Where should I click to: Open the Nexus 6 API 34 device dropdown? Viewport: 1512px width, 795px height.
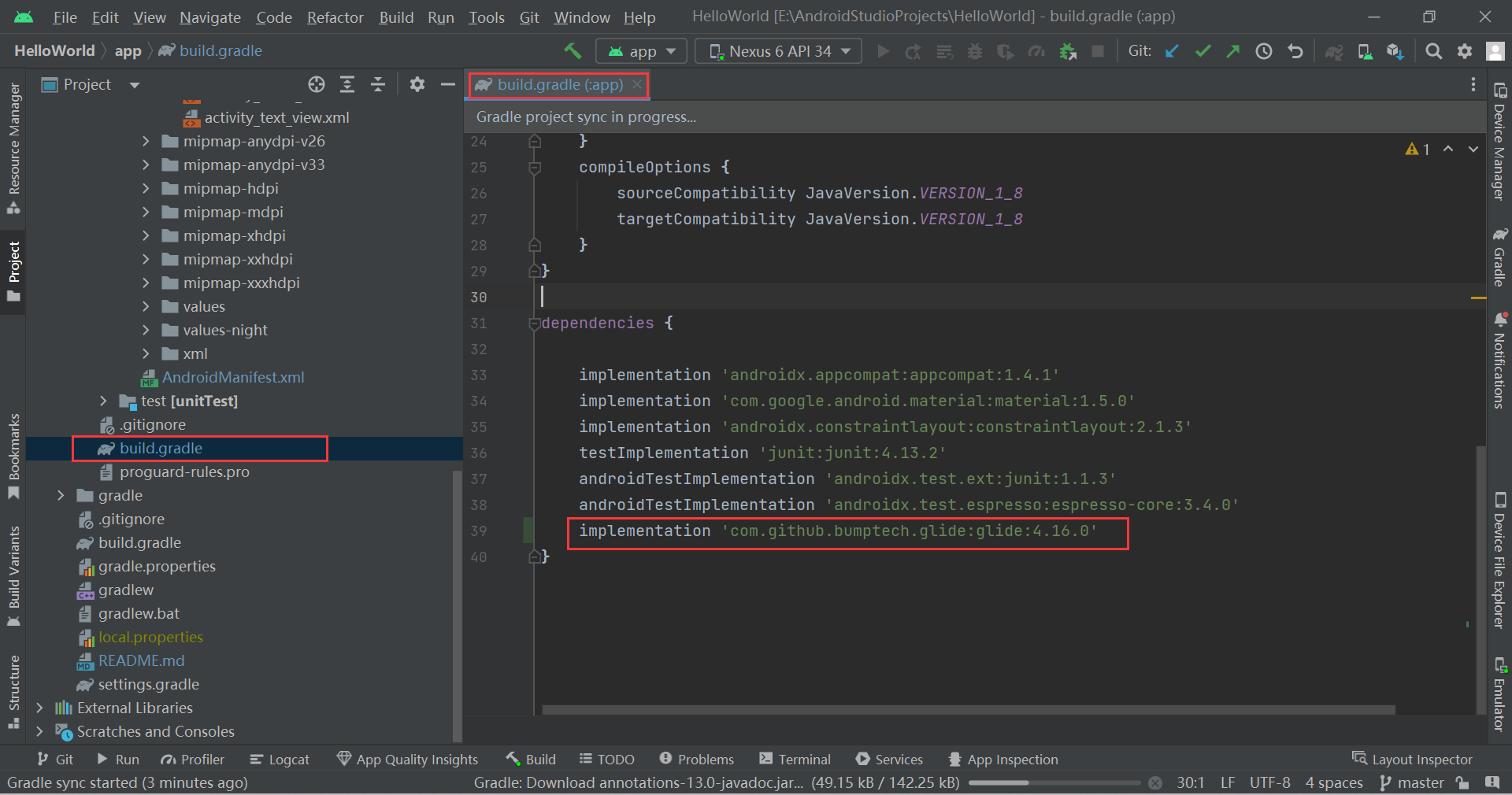[x=780, y=51]
